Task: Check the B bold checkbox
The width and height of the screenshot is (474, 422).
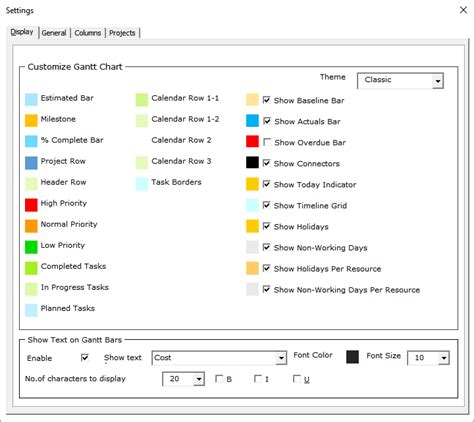Action: point(219,379)
